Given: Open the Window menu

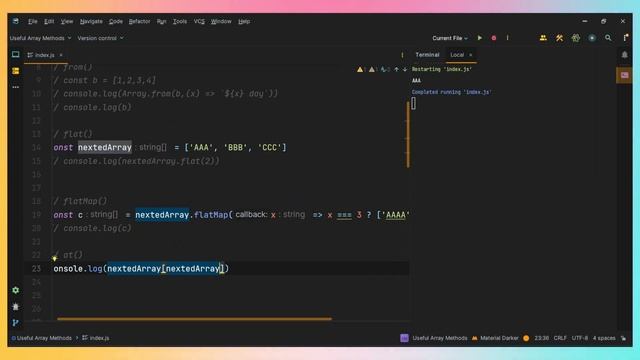Looking at the screenshot, I should (x=221, y=21).
